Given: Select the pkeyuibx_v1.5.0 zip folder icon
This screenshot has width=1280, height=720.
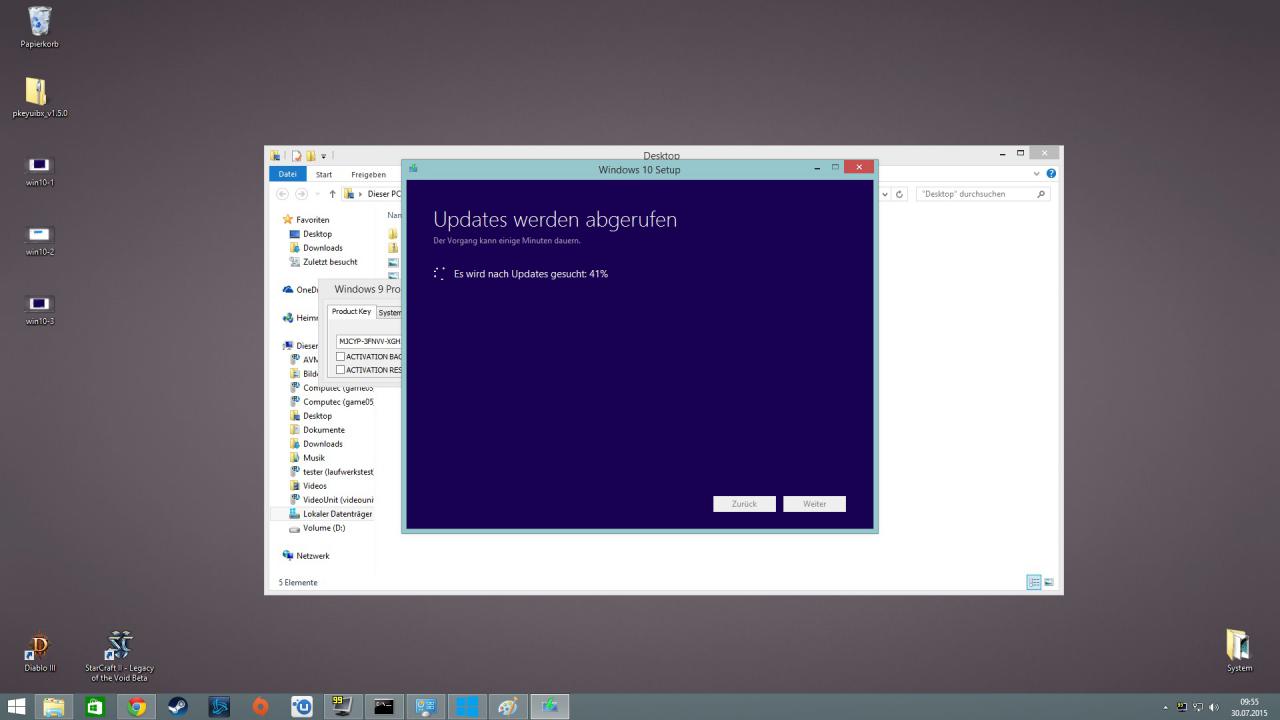Looking at the screenshot, I should (x=39, y=98).
